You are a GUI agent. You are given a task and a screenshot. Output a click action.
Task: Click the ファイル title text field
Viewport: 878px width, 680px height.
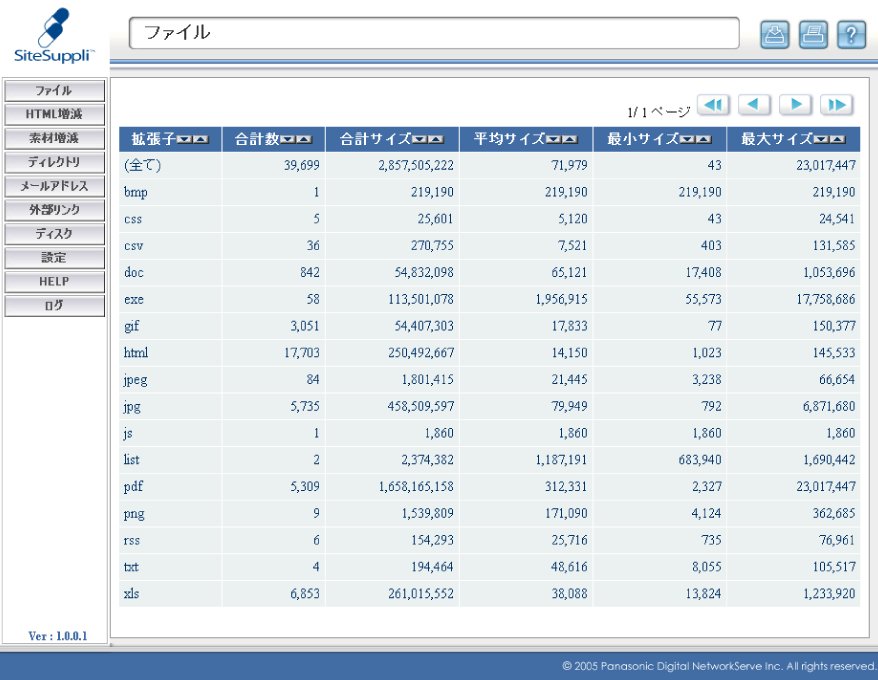point(434,33)
